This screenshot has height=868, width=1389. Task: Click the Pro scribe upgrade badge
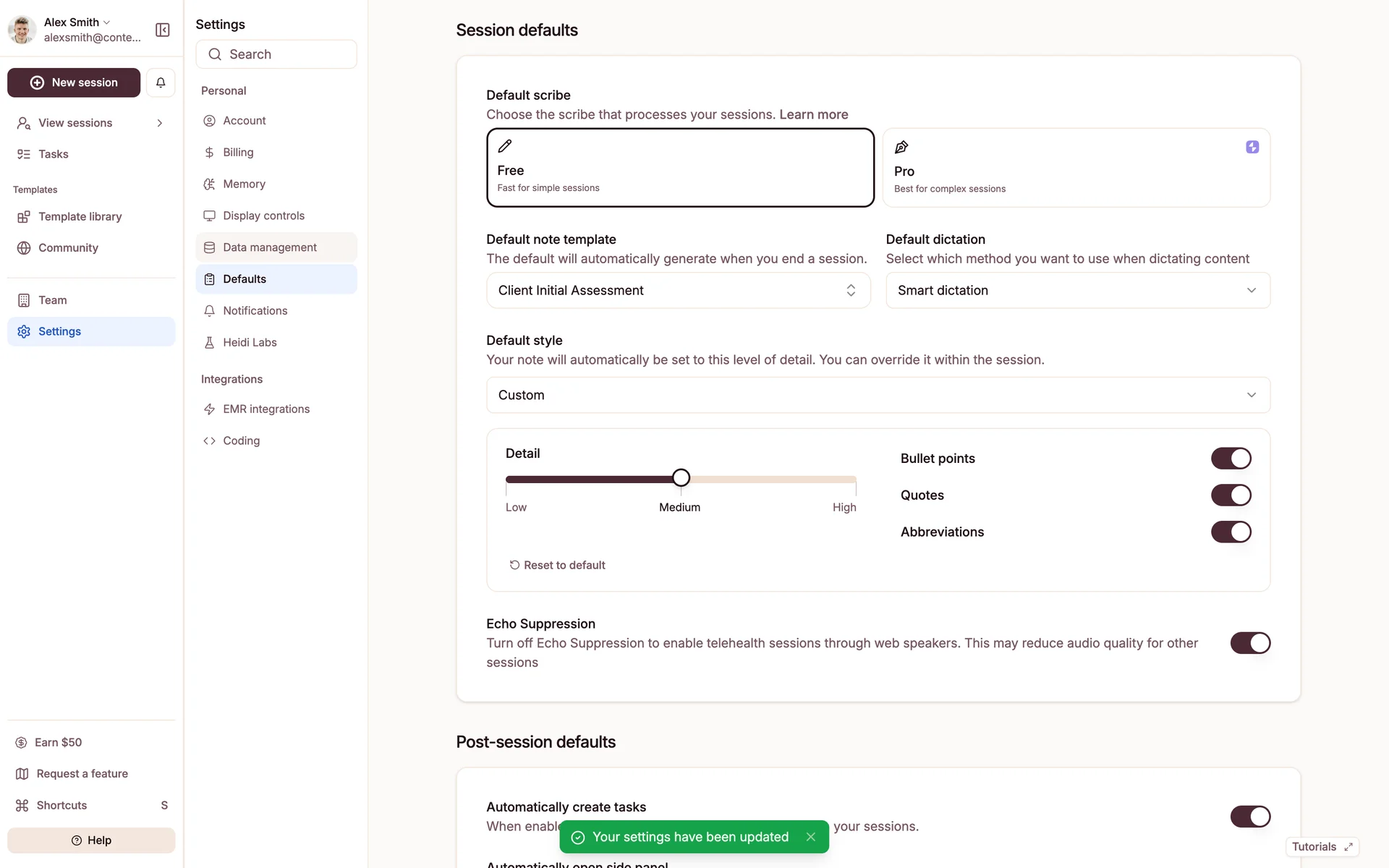click(x=1252, y=147)
